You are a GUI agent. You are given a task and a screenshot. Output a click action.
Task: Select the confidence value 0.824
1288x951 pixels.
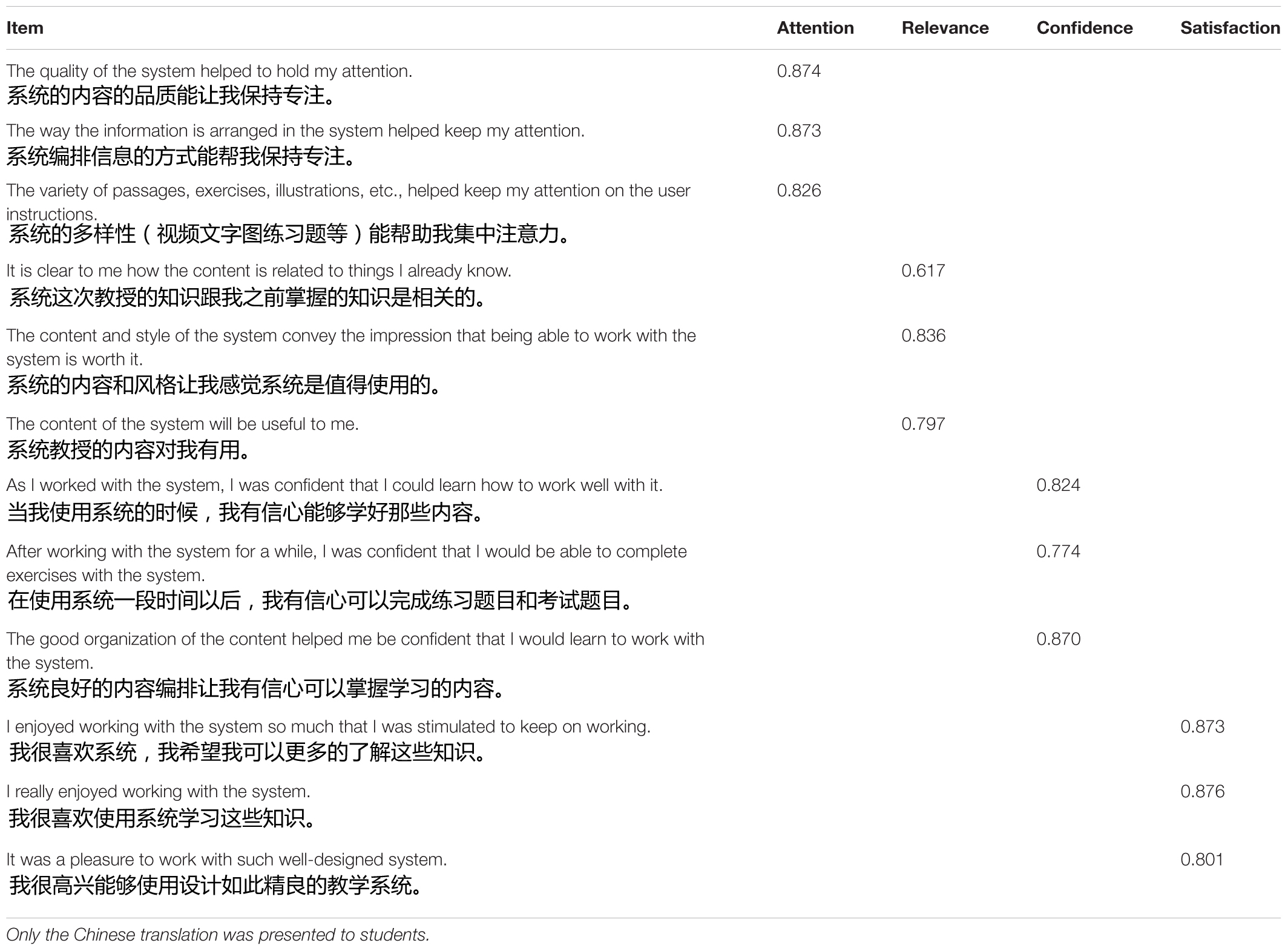pyautogui.click(x=1058, y=485)
